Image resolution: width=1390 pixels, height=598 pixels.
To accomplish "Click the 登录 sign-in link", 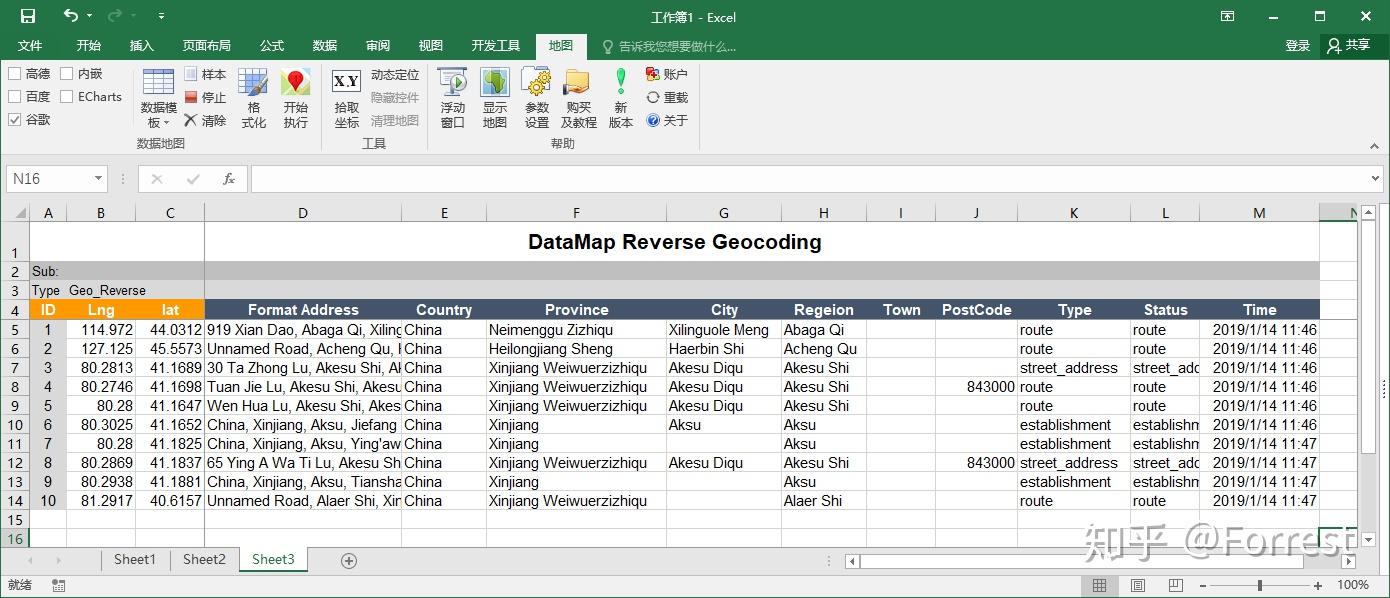I will pyautogui.click(x=1297, y=45).
